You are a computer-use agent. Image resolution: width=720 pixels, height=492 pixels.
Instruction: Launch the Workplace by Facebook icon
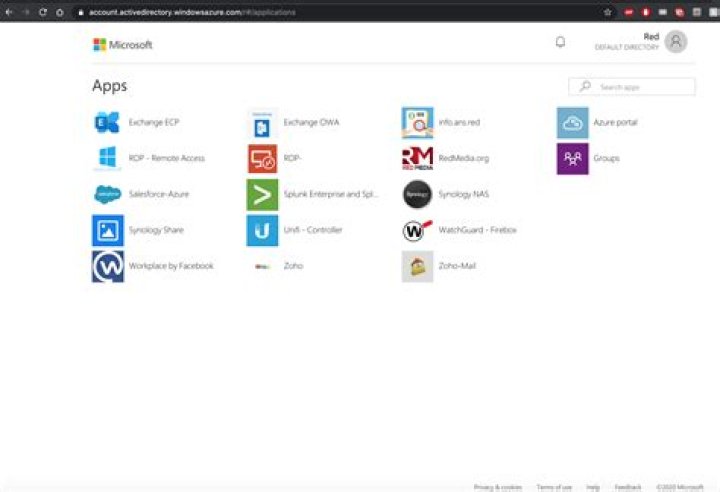(107, 266)
